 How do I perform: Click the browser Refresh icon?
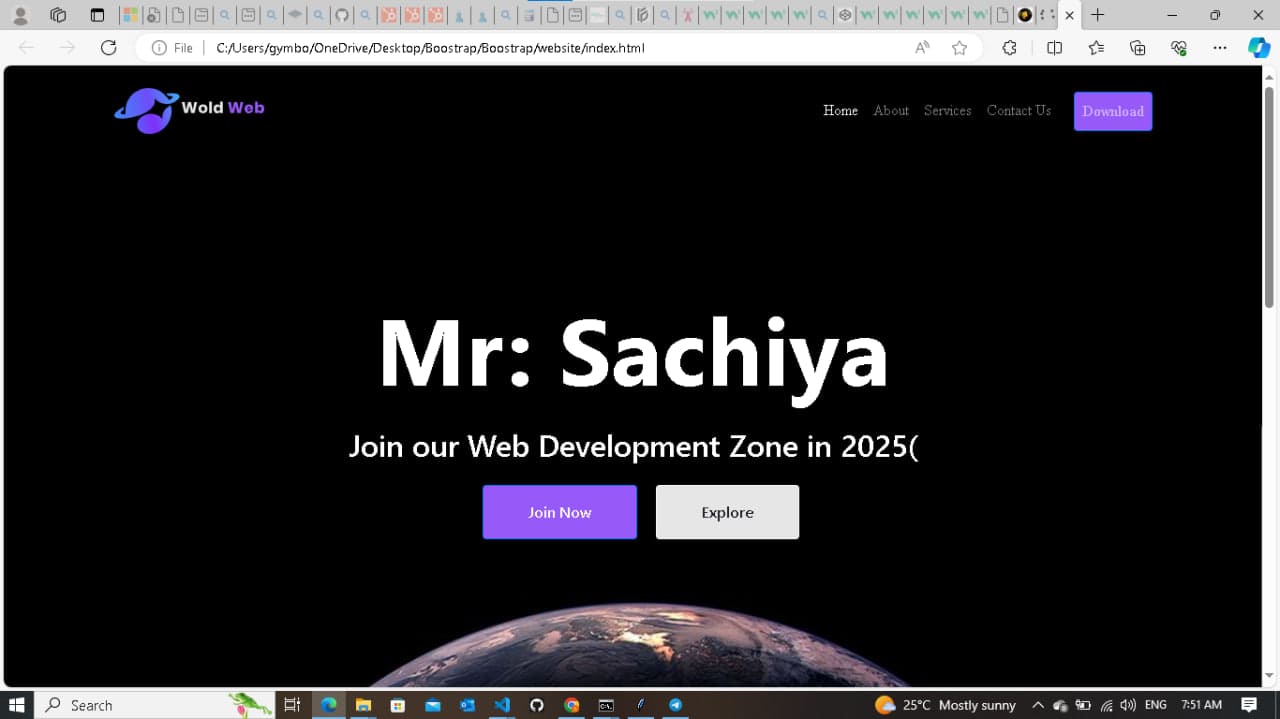[108, 48]
